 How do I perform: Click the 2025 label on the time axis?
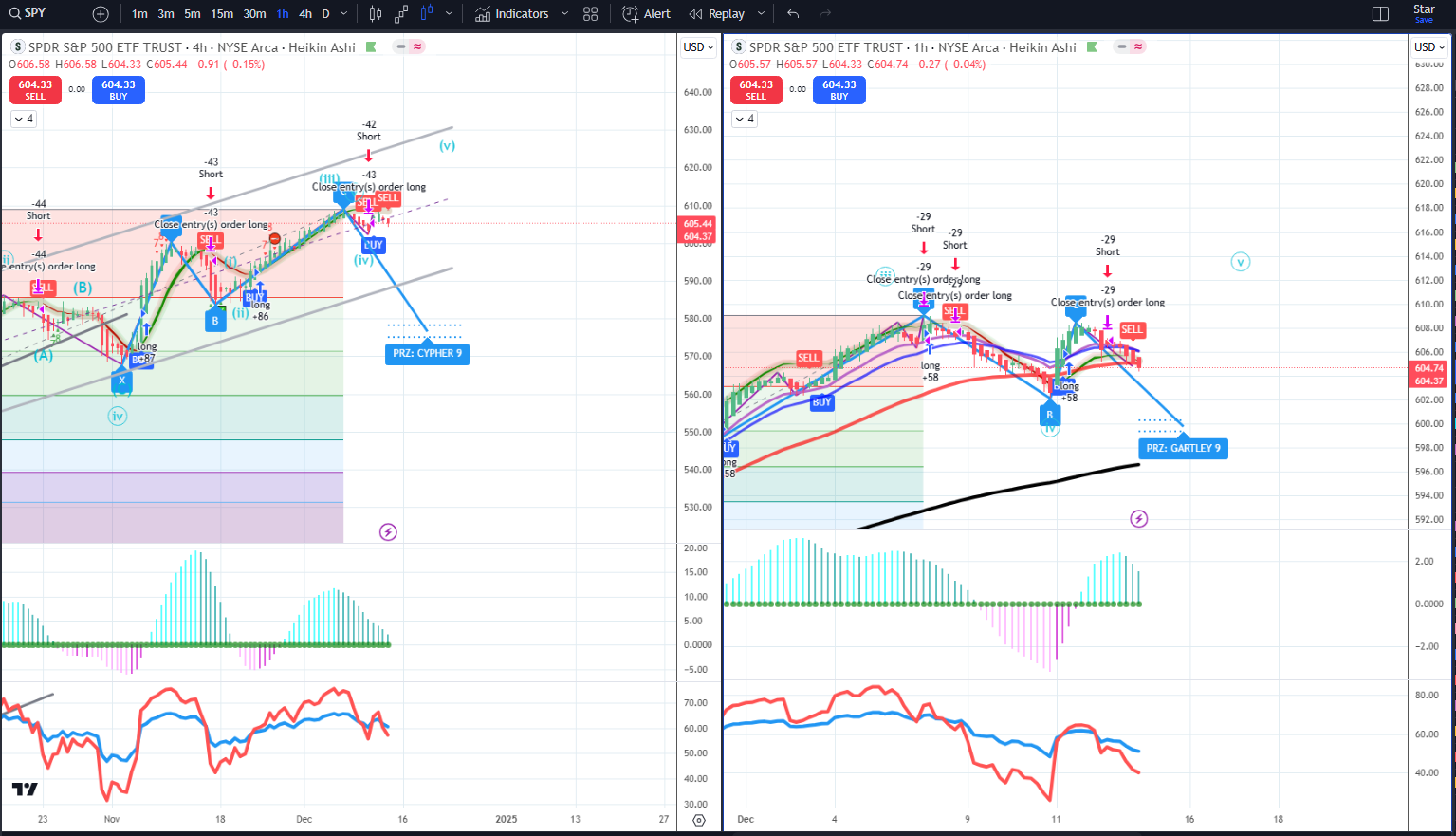coord(507,819)
